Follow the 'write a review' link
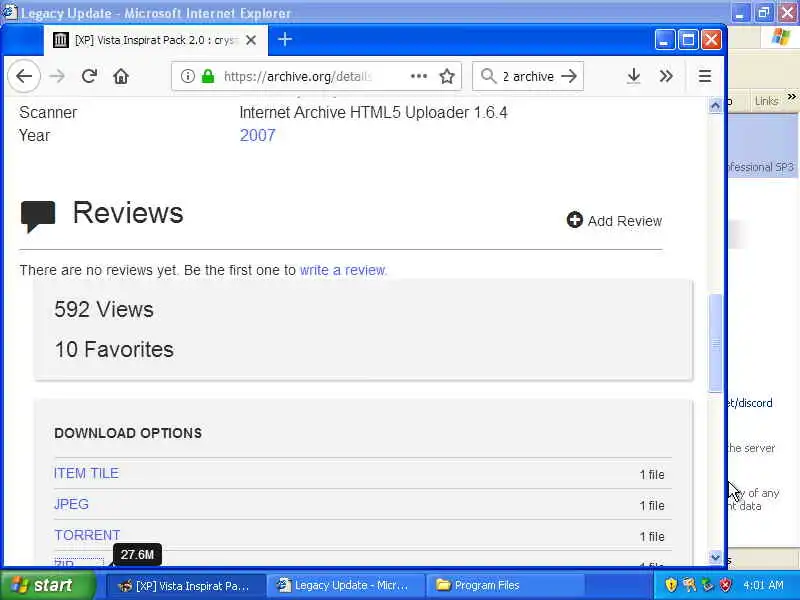 343,270
